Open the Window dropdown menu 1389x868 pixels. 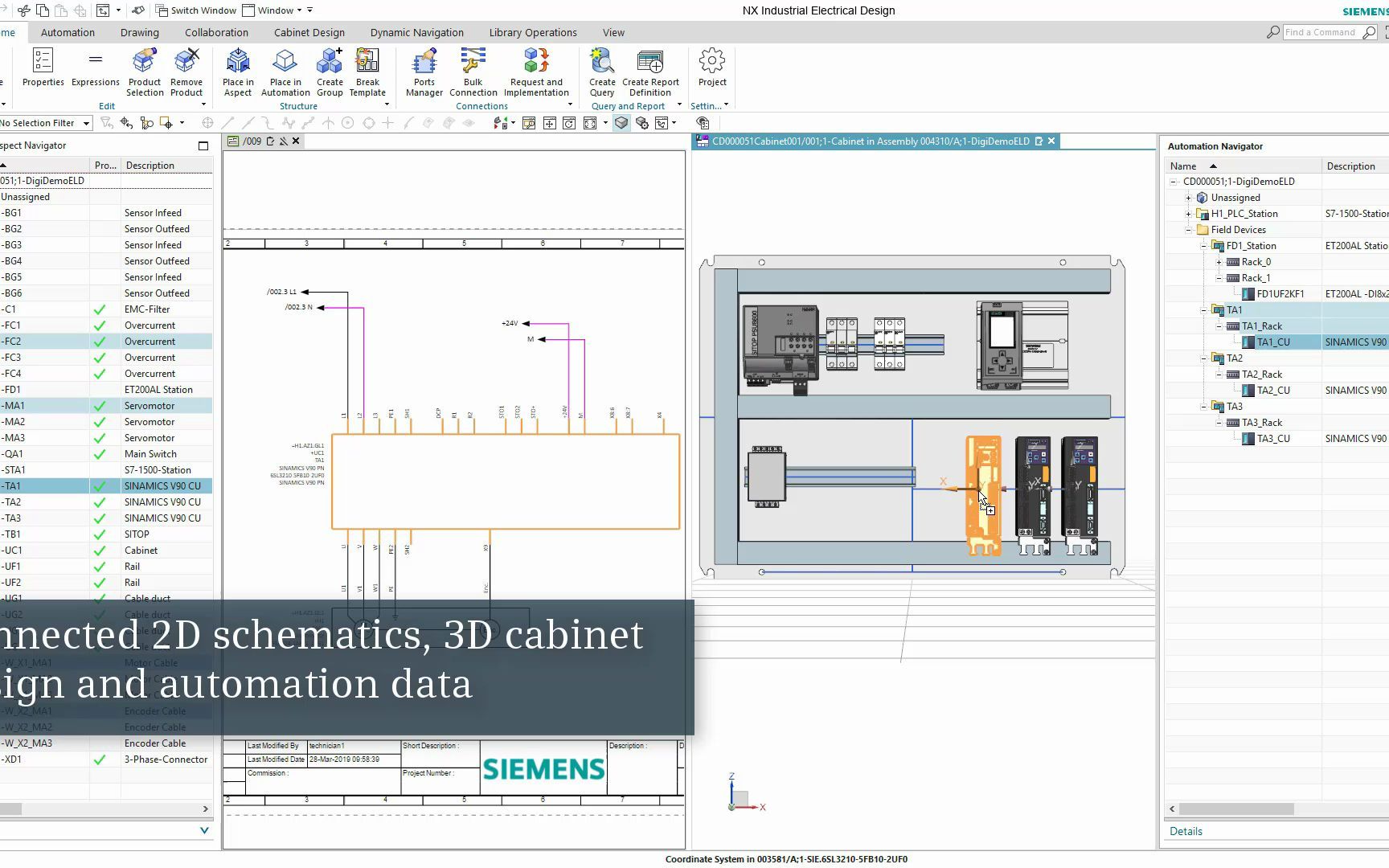[x=272, y=10]
